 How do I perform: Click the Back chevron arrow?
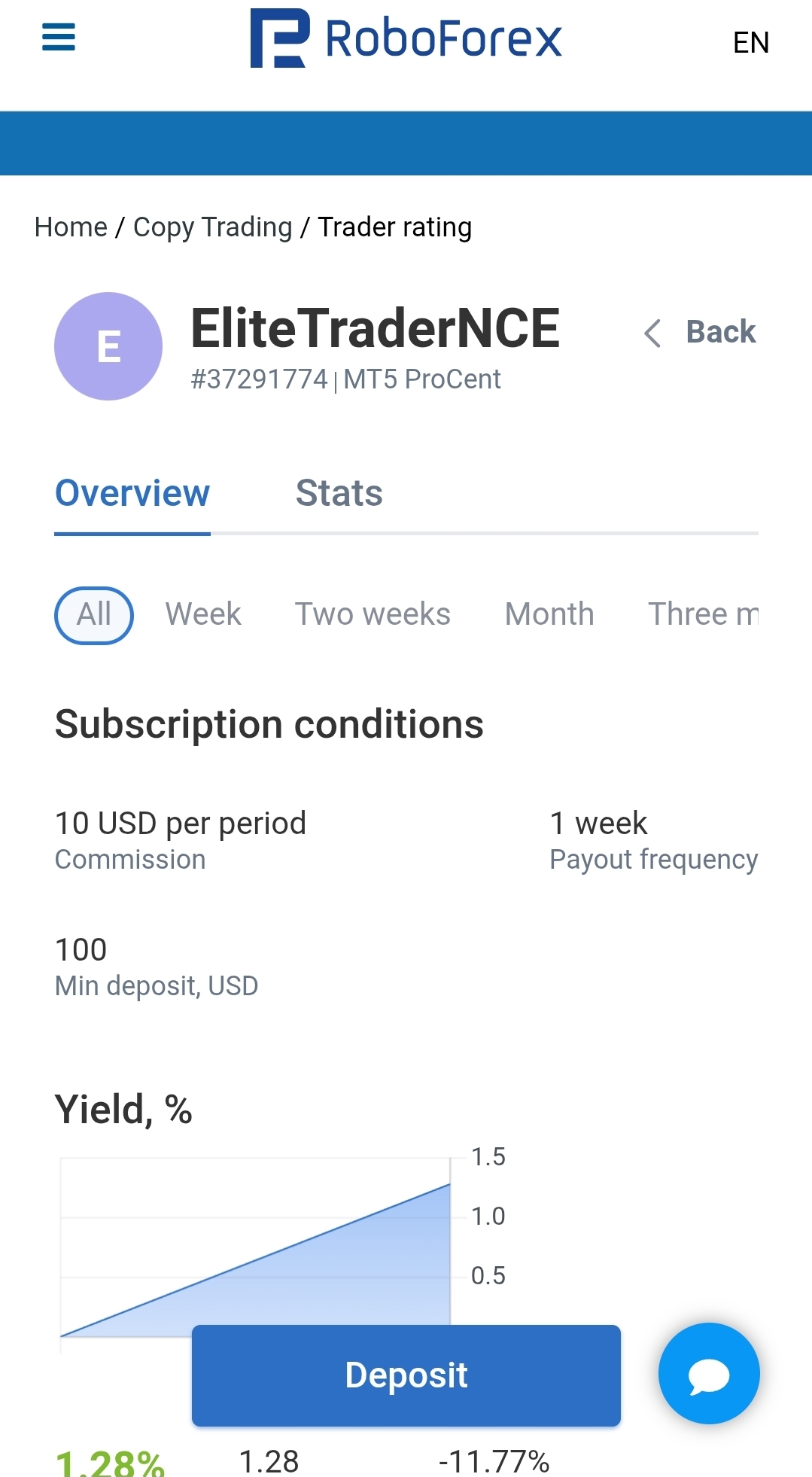[652, 333]
